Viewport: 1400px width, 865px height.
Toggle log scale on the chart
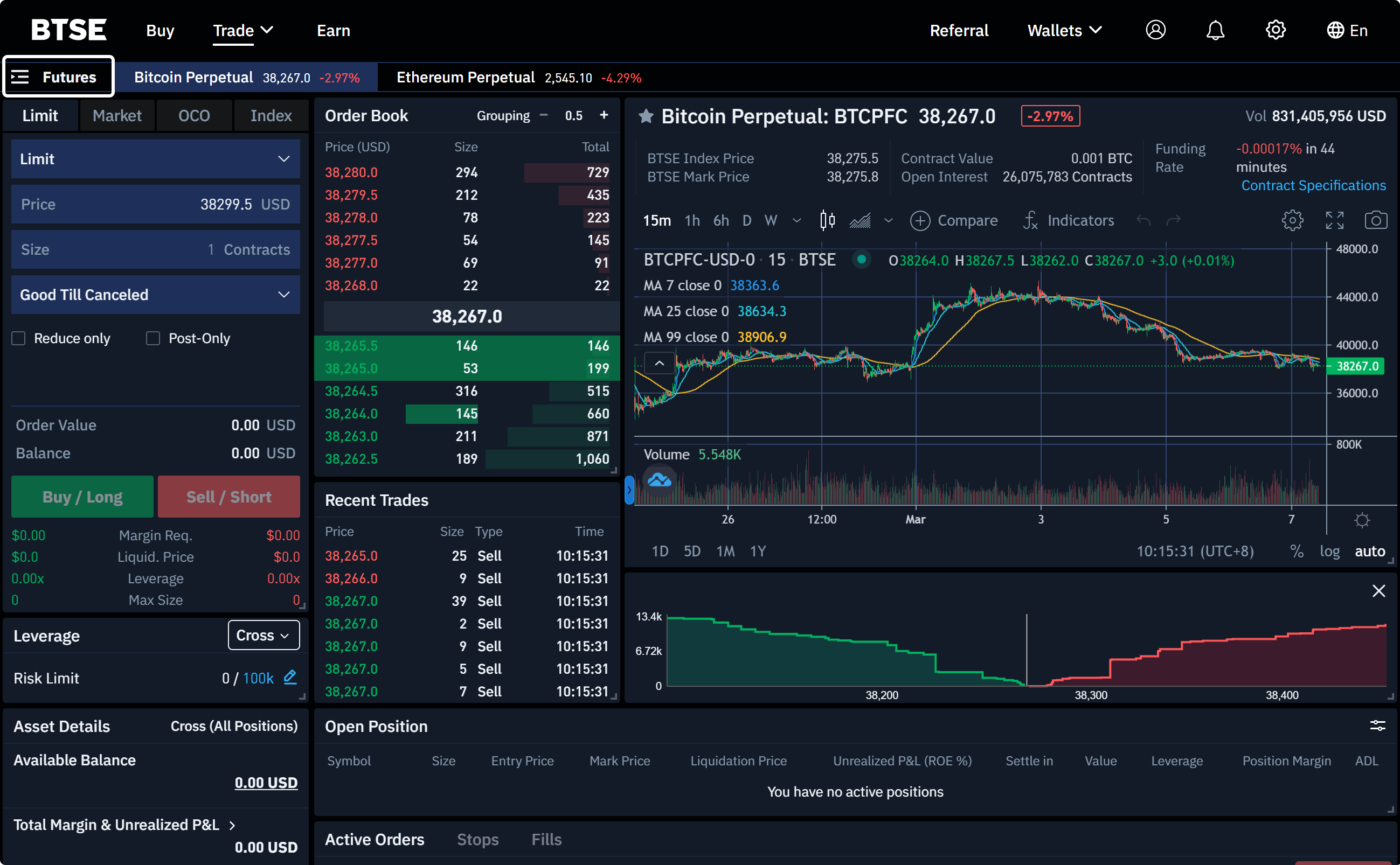(1329, 551)
